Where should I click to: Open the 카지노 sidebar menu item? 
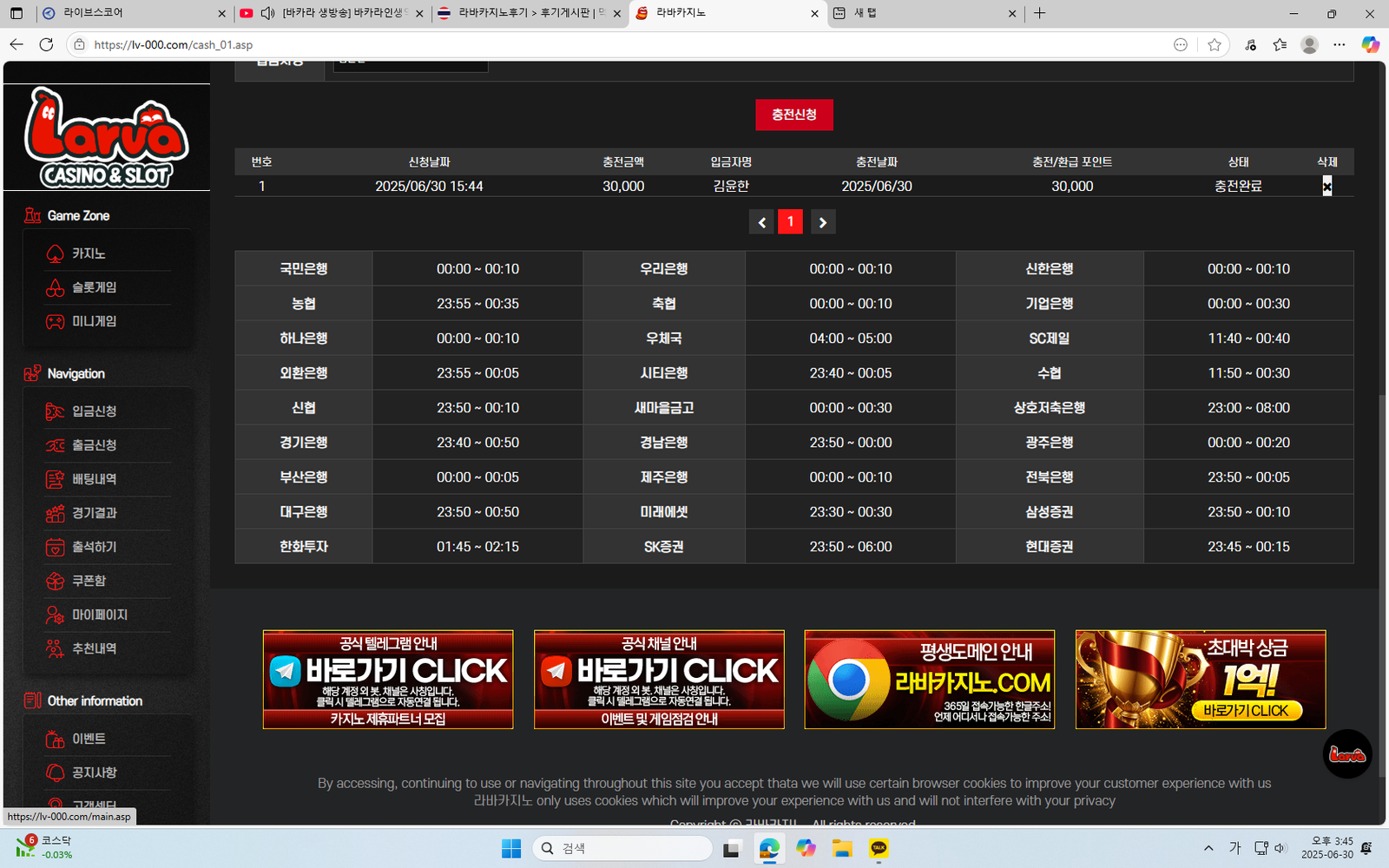(88, 253)
